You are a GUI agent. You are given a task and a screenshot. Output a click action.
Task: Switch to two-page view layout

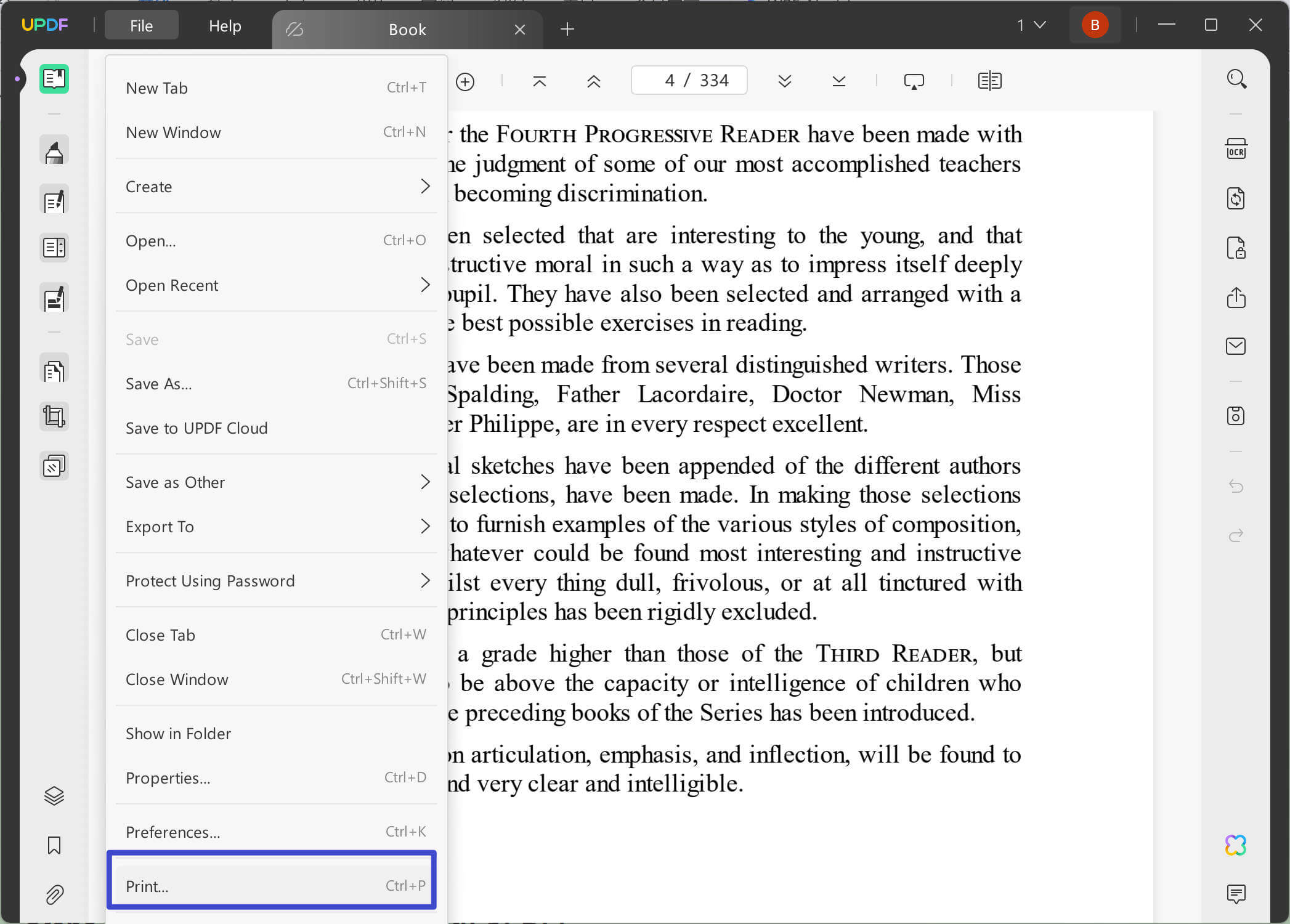click(989, 80)
